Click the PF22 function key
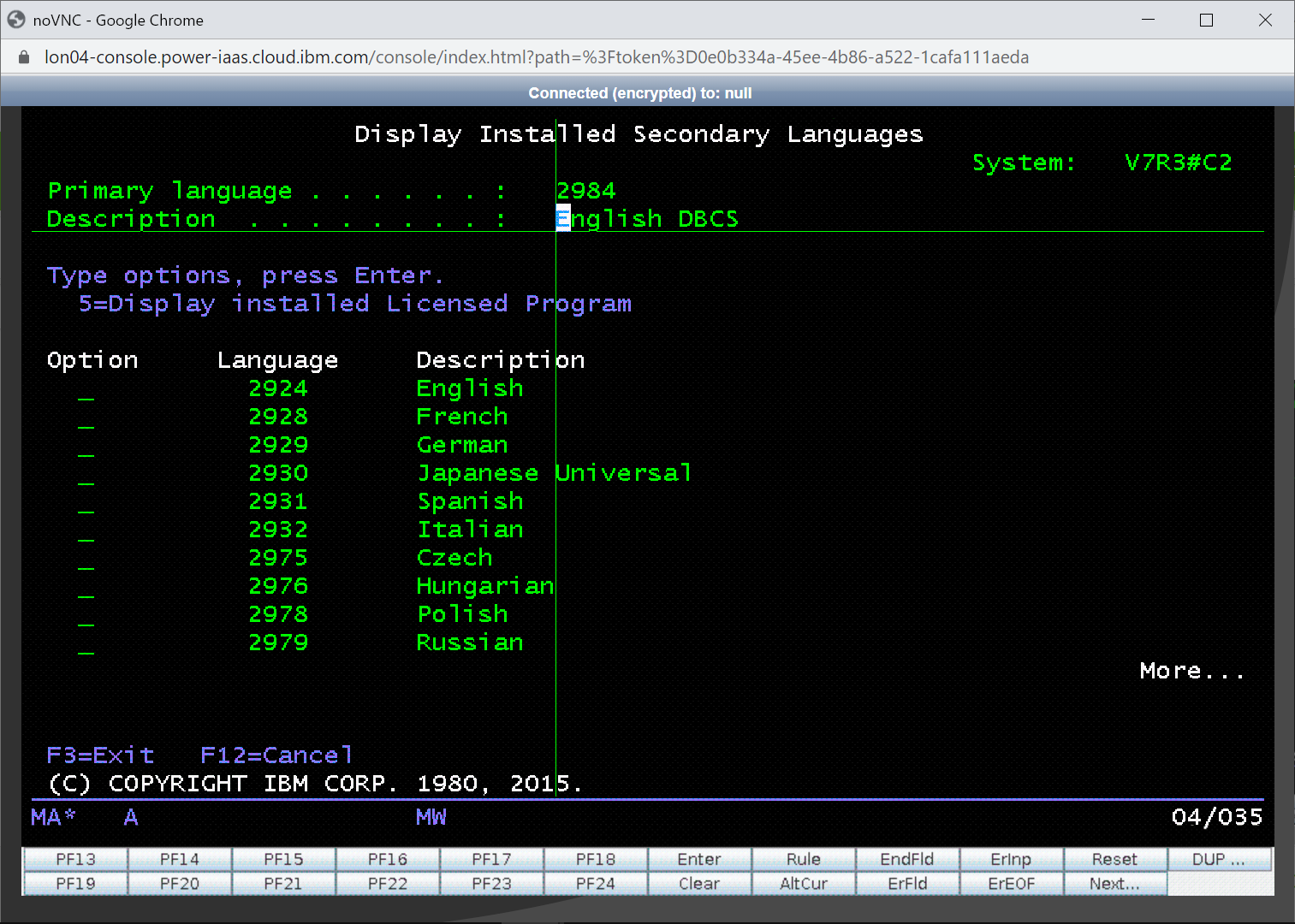This screenshot has height=924, width=1295. 388,884
